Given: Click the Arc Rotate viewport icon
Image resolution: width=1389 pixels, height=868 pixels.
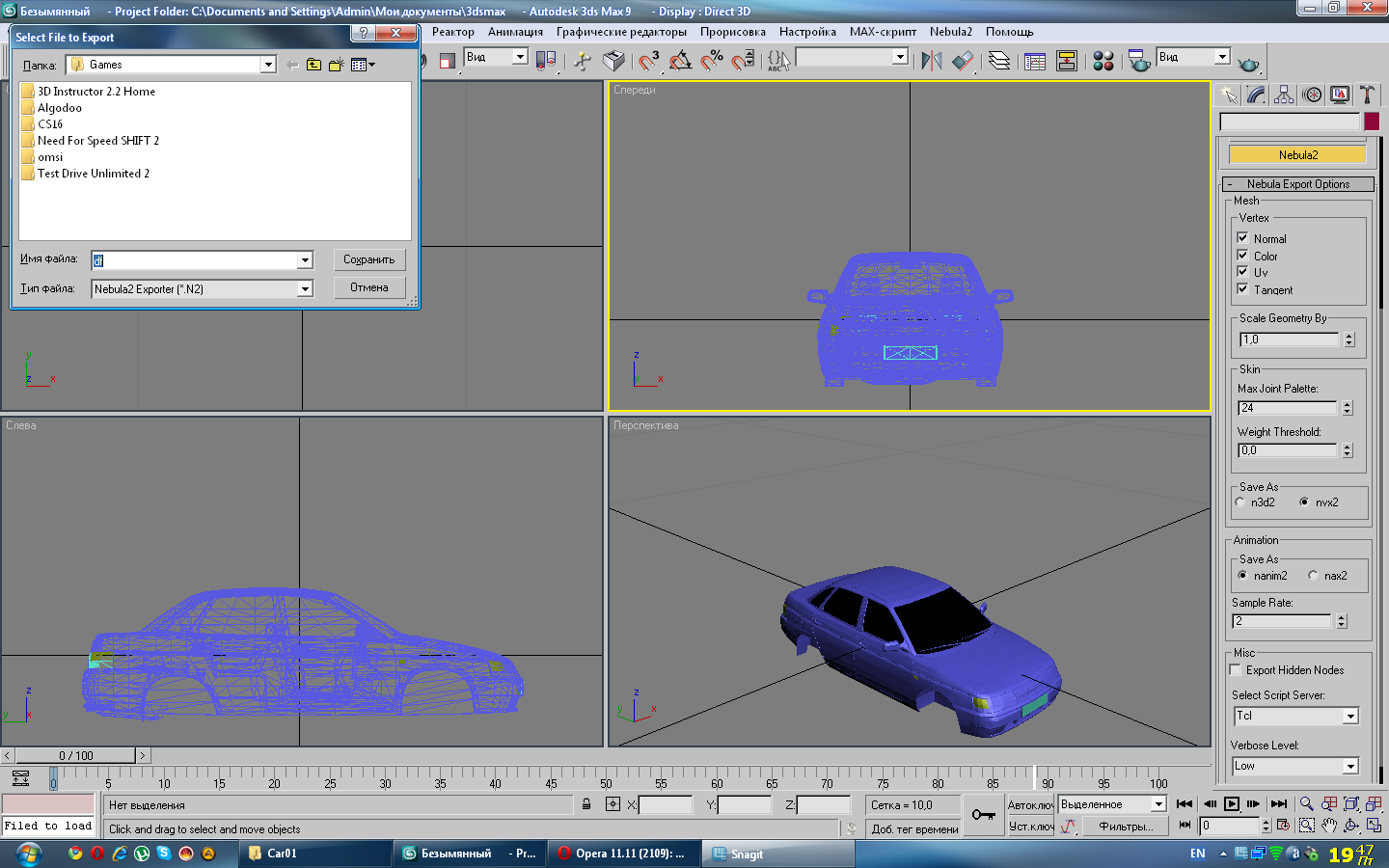Looking at the screenshot, I should [1351, 826].
